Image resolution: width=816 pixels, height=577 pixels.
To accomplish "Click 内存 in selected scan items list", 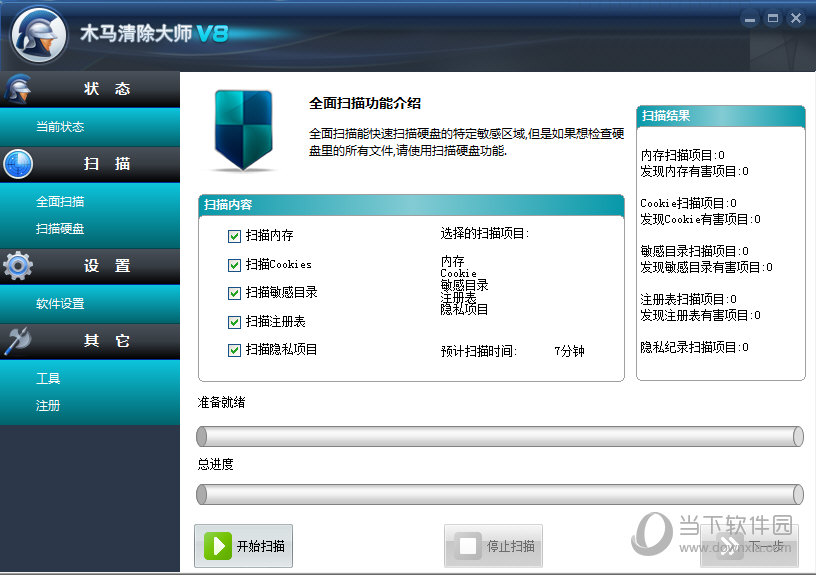I will point(452,261).
